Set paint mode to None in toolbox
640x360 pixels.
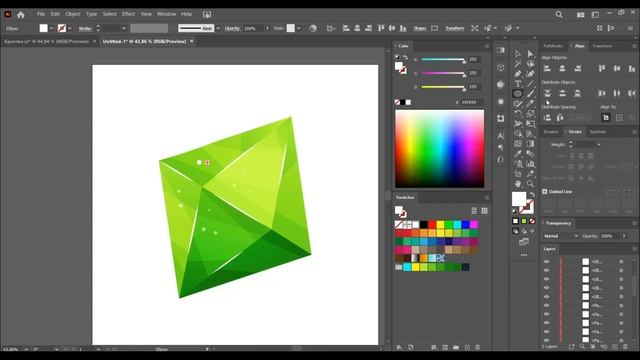click(x=532, y=221)
